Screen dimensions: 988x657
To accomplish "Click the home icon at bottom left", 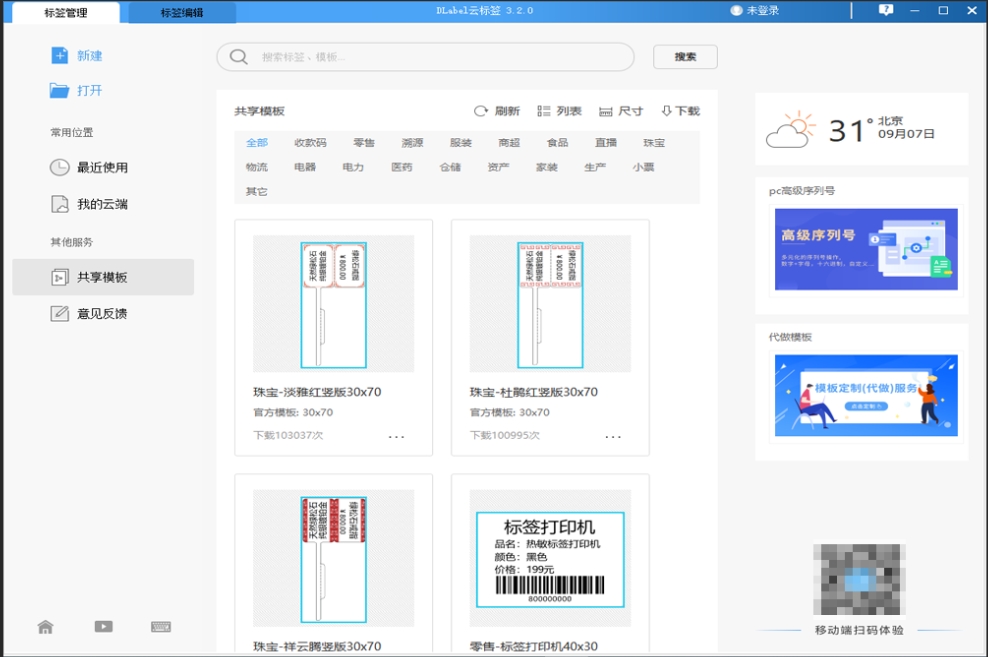I will pos(45,627).
